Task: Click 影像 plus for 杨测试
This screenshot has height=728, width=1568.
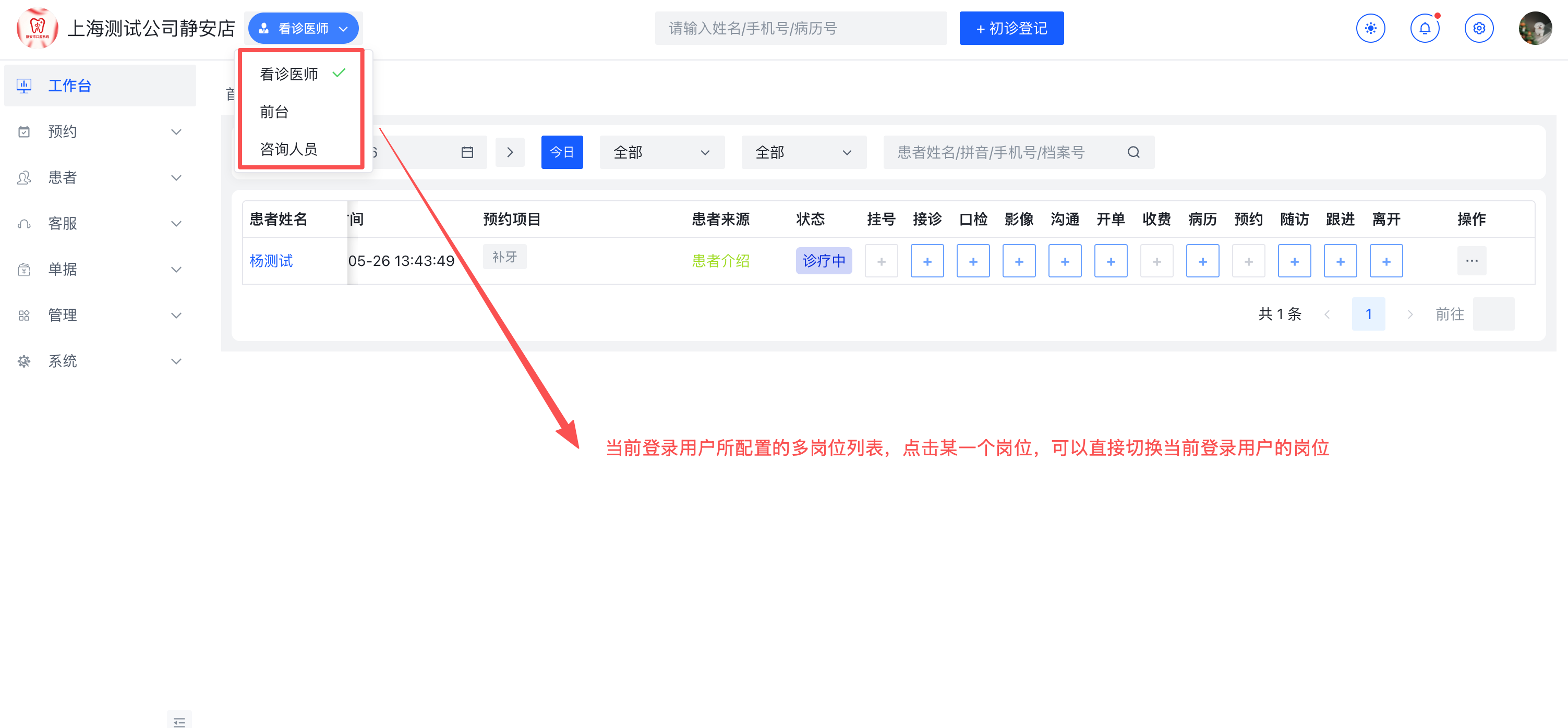Action: tap(1019, 261)
